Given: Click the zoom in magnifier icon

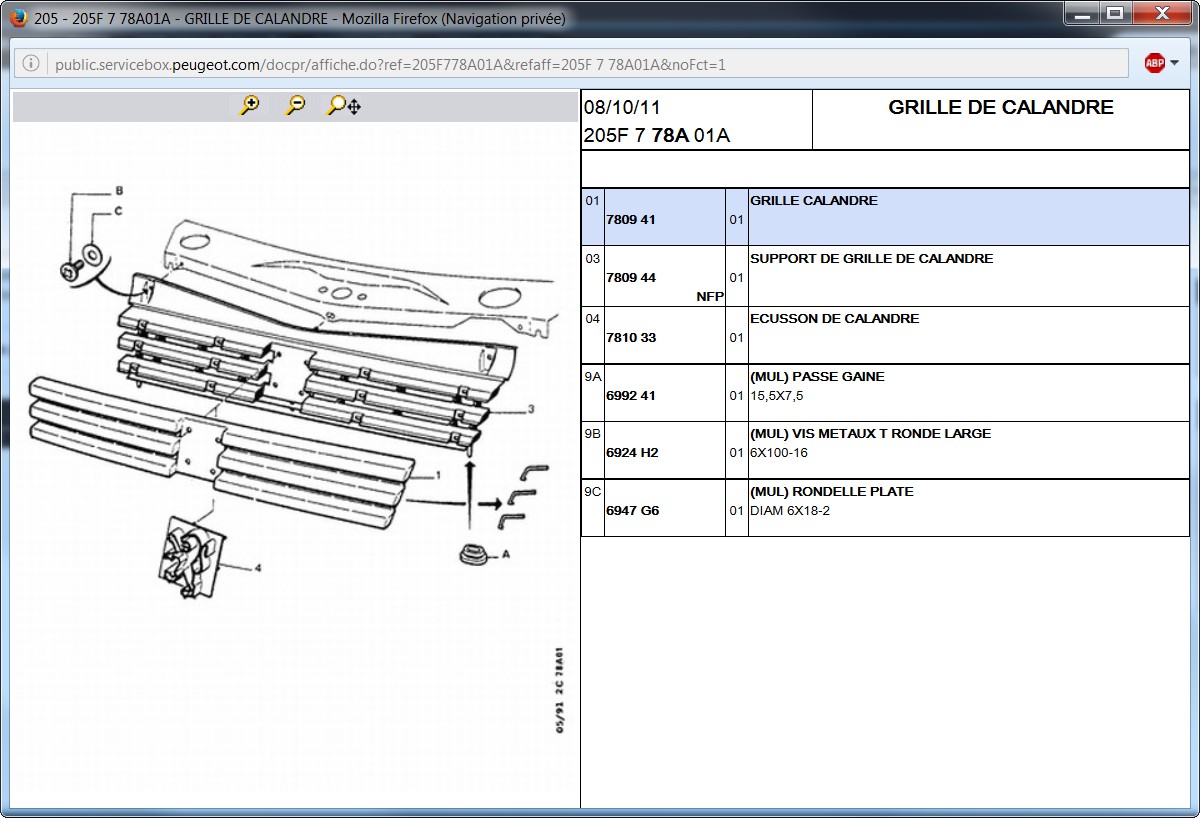Looking at the screenshot, I should pyautogui.click(x=249, y=105).
